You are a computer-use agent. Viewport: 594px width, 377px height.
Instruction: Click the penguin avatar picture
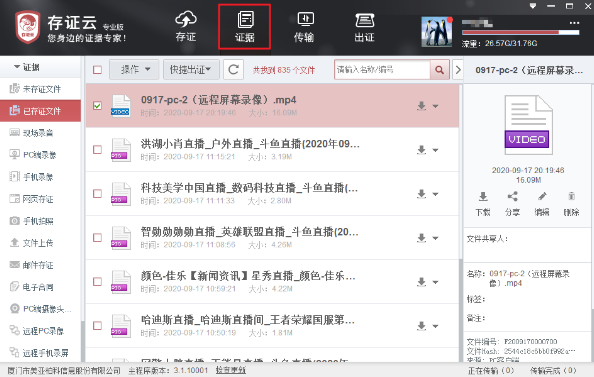pos(437,32)
